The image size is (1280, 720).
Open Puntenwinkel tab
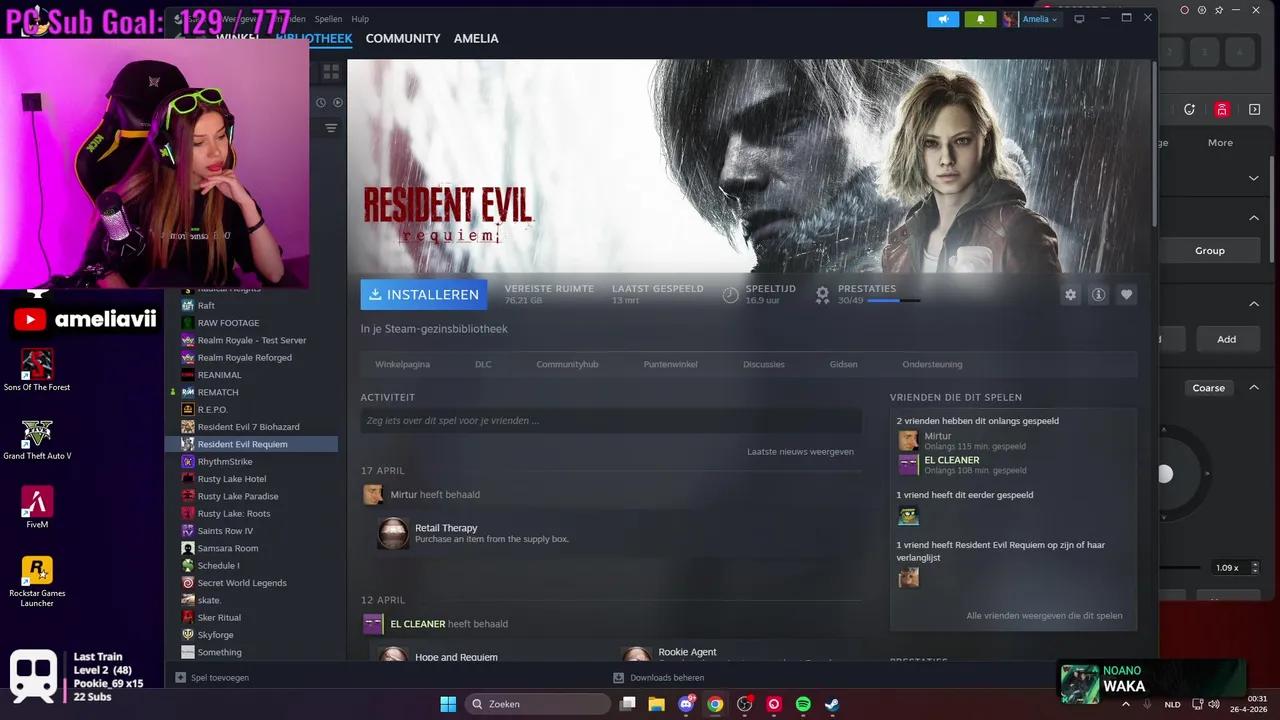click(670, 364)
